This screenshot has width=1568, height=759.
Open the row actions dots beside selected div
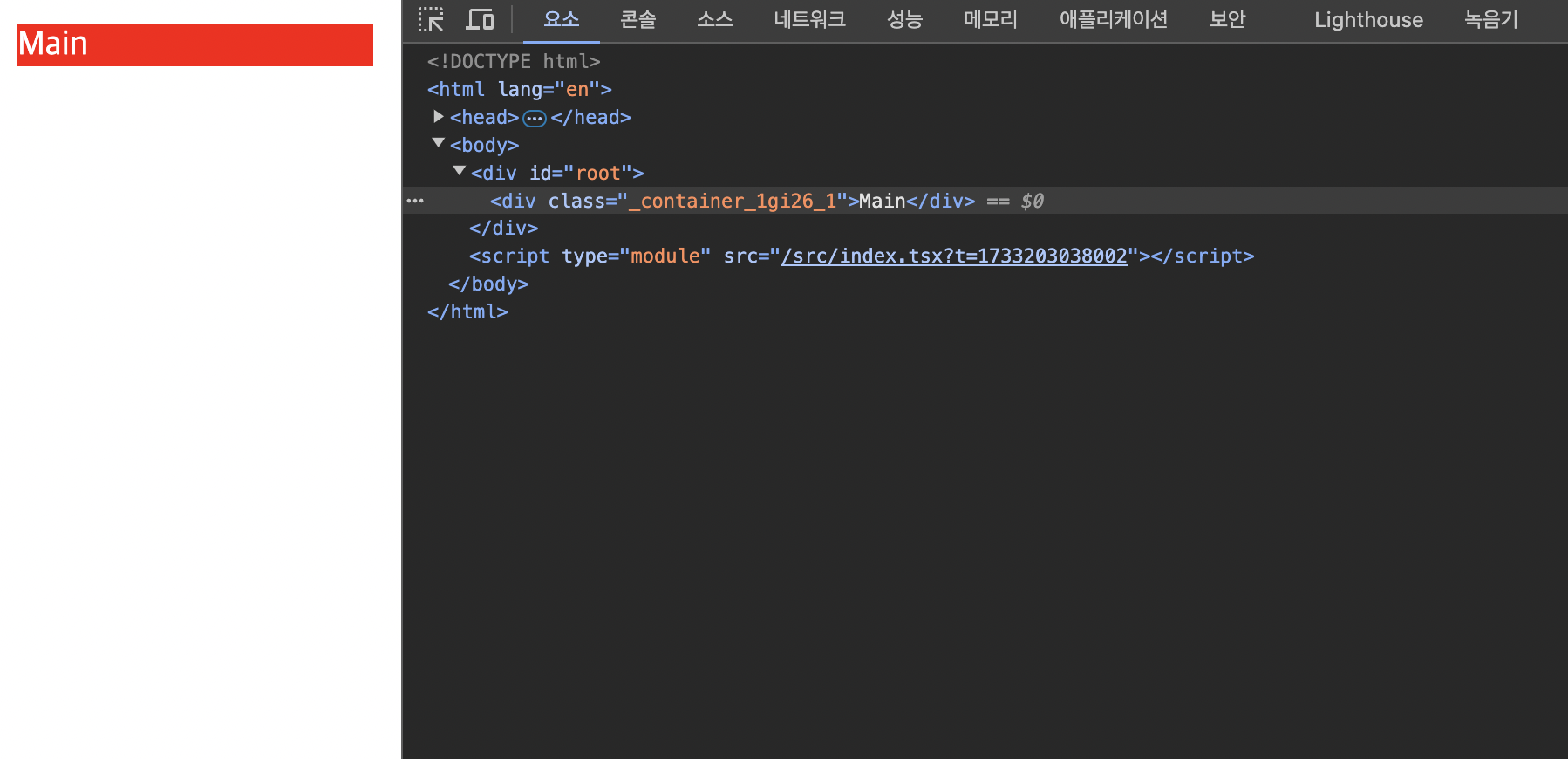click(415, 201)
